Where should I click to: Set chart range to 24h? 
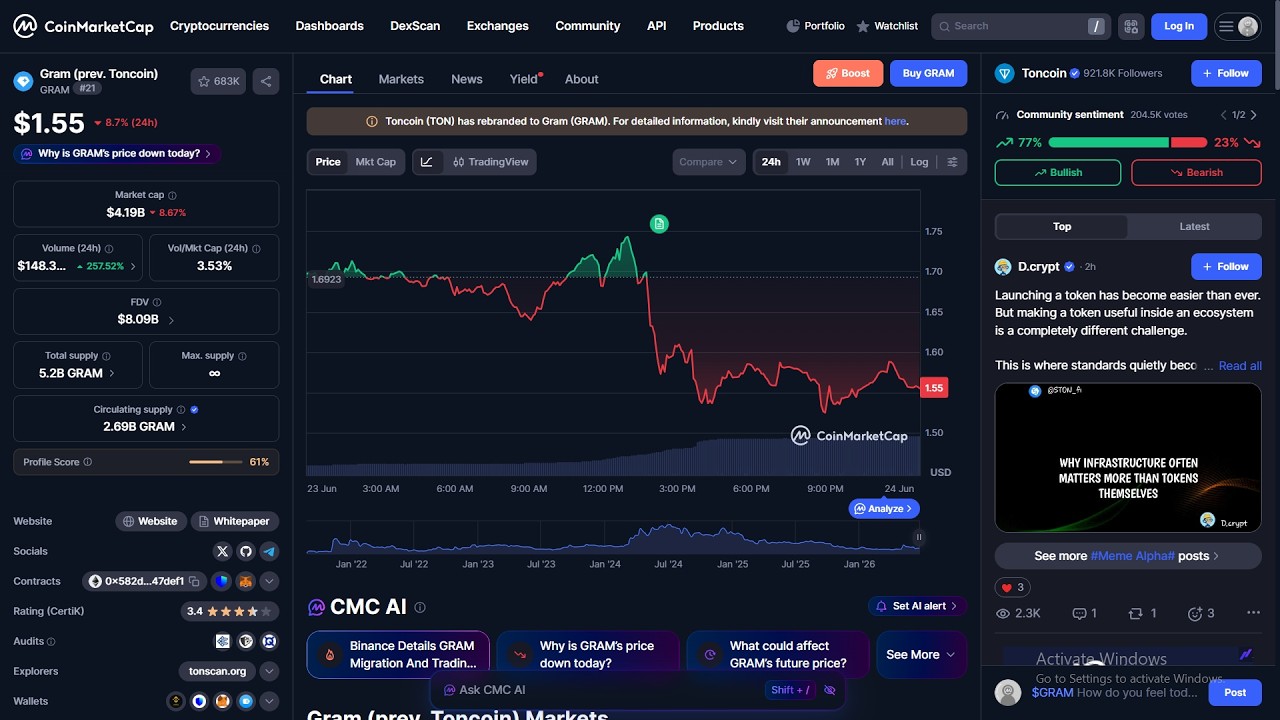coord(771,162)
